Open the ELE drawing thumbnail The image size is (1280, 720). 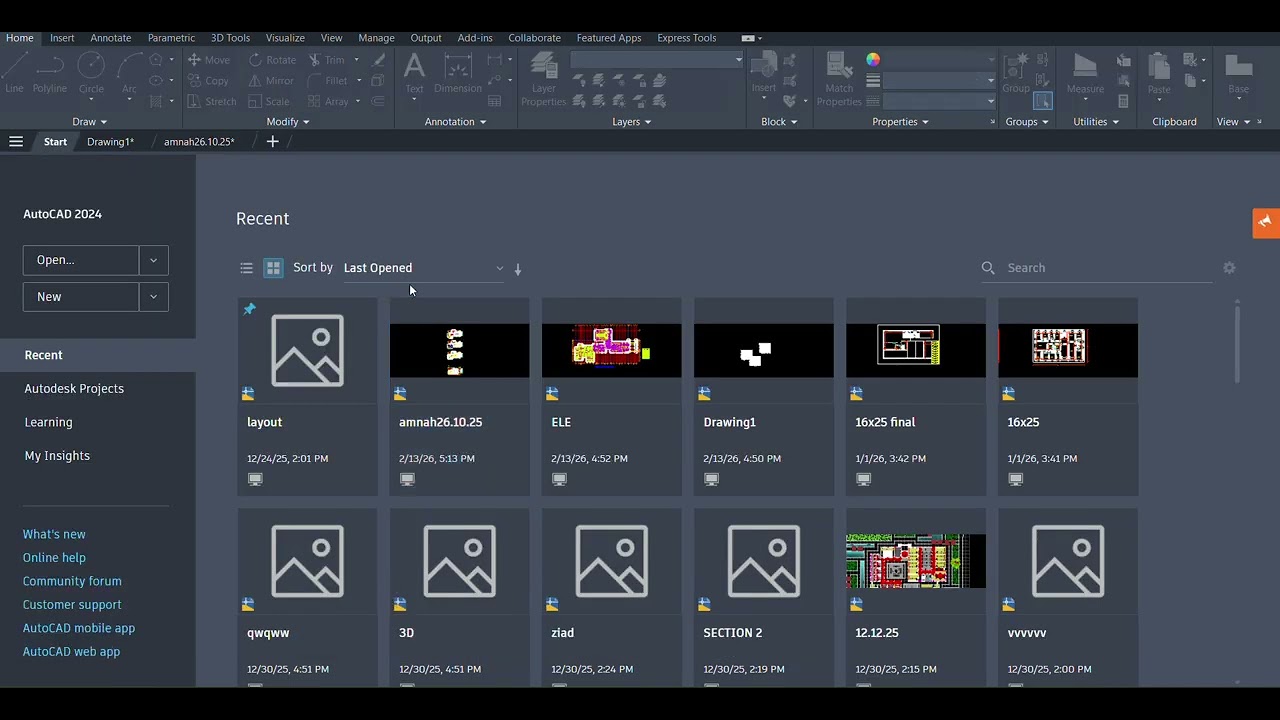pos(611,350)
